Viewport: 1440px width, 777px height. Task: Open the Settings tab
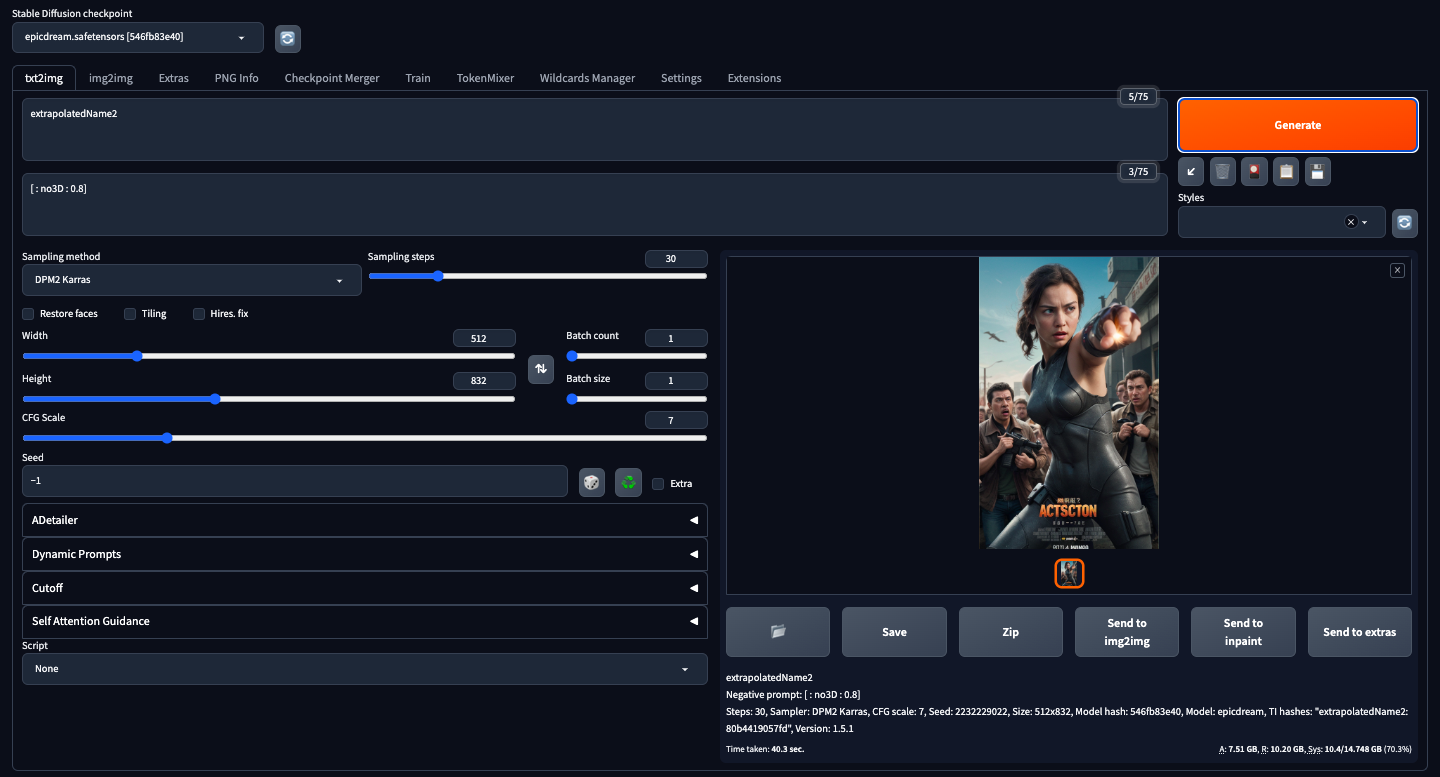pos(681,78)
